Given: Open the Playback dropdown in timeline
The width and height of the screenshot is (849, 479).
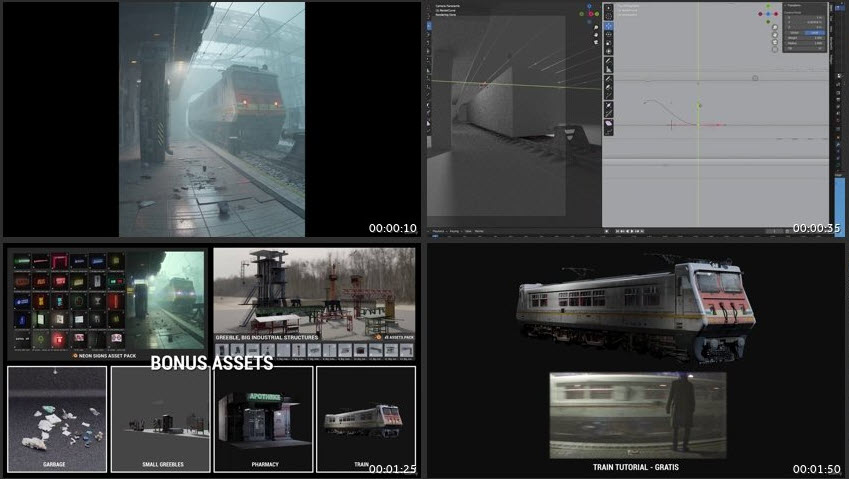Looking at the screenshot, I should (x=438, y=231).
